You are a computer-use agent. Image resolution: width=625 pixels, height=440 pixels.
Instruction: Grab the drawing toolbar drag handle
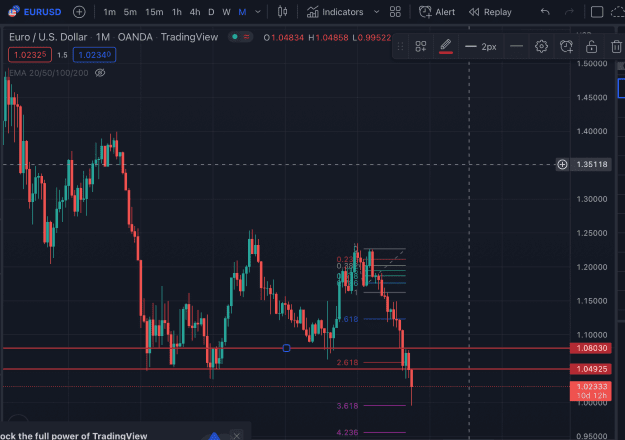click(x=400, y=47)
